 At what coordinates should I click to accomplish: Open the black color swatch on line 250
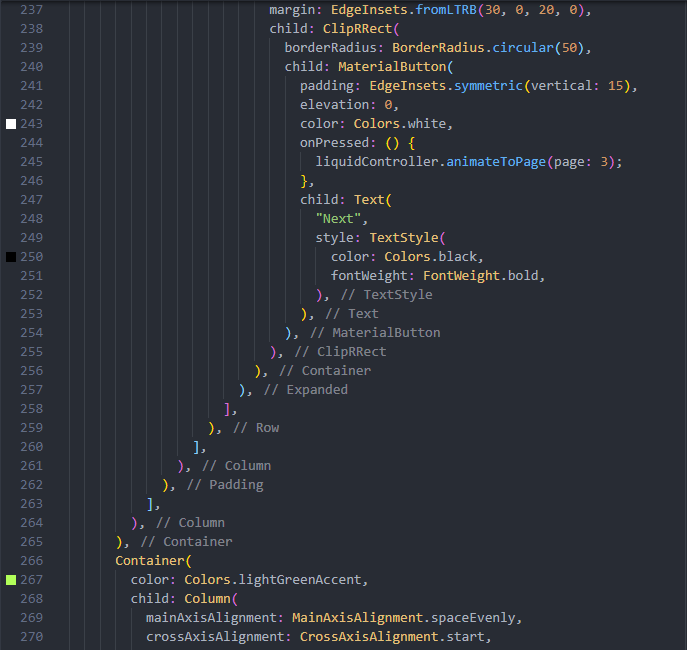11,257
